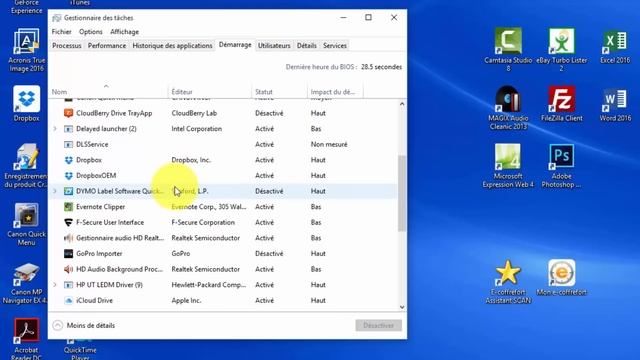Viewport: 640px width, 360px height.
Task: Click the Delayed launcher row icon
Action: tap(69, 129)
